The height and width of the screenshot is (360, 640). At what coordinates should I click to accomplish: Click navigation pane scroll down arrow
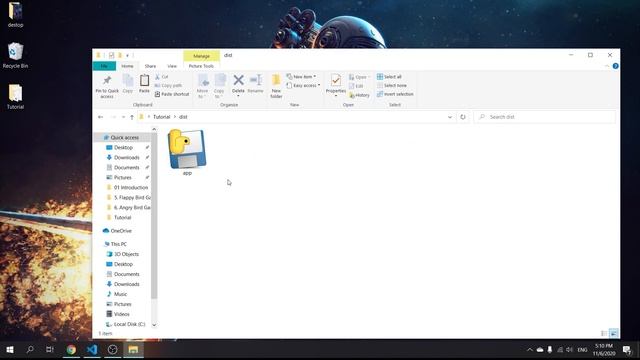pos(154,325)
